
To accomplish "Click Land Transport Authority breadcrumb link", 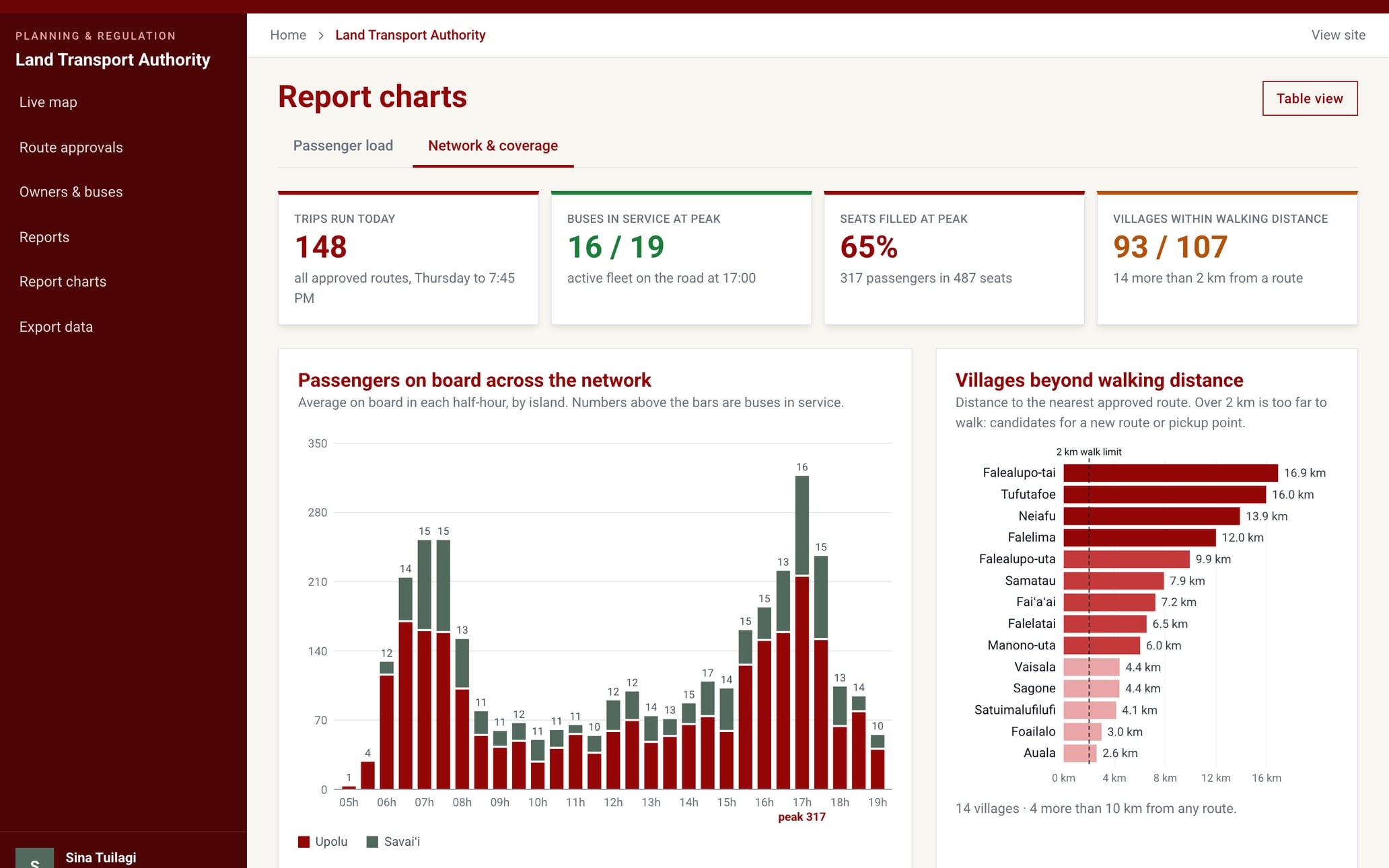I will (x=411, y=35).
